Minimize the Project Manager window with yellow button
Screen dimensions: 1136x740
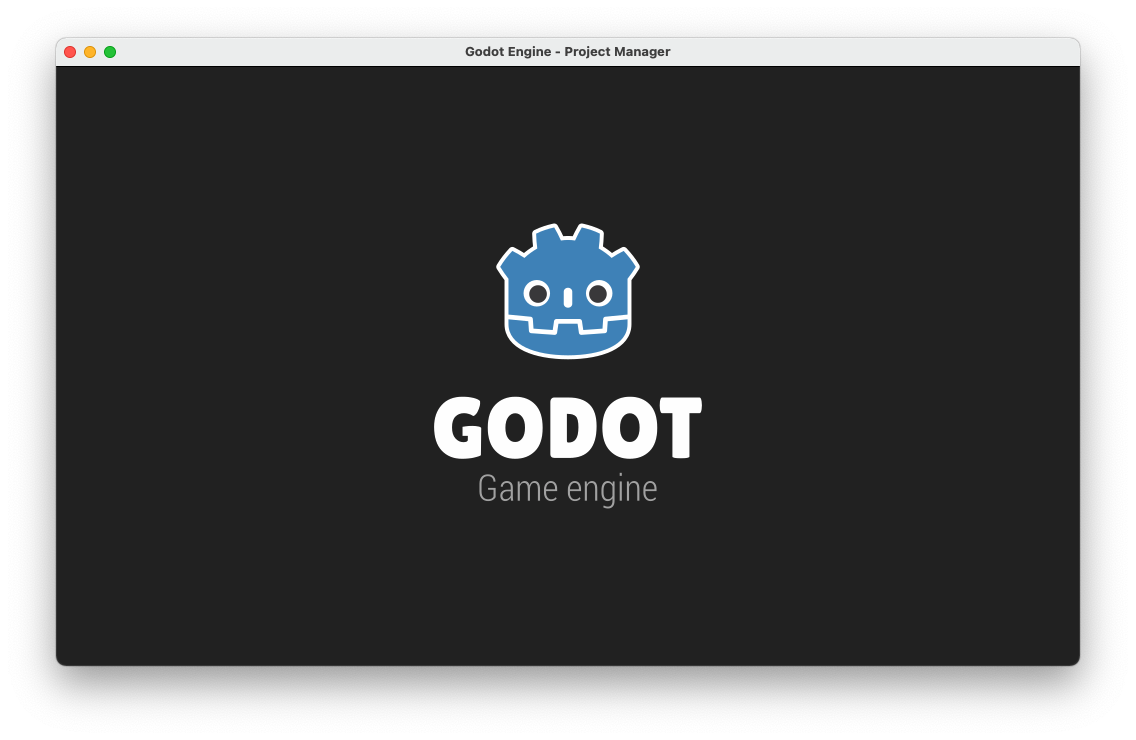click(x=90, y=52)
